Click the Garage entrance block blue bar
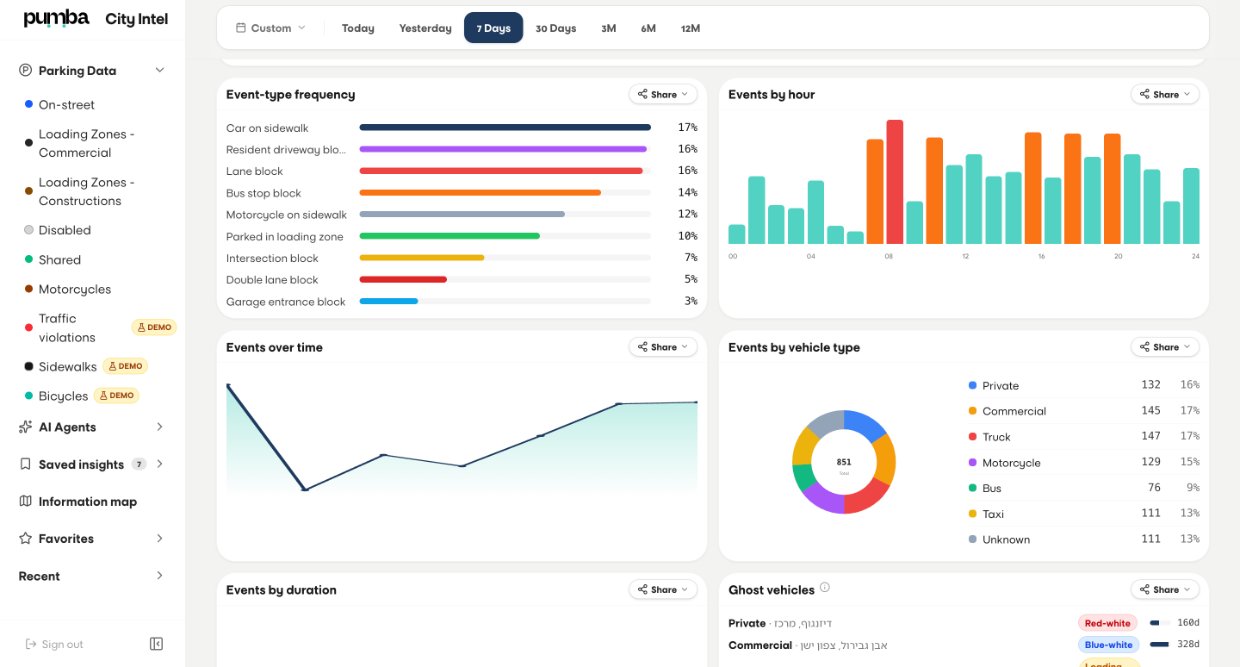 point(388,301)
